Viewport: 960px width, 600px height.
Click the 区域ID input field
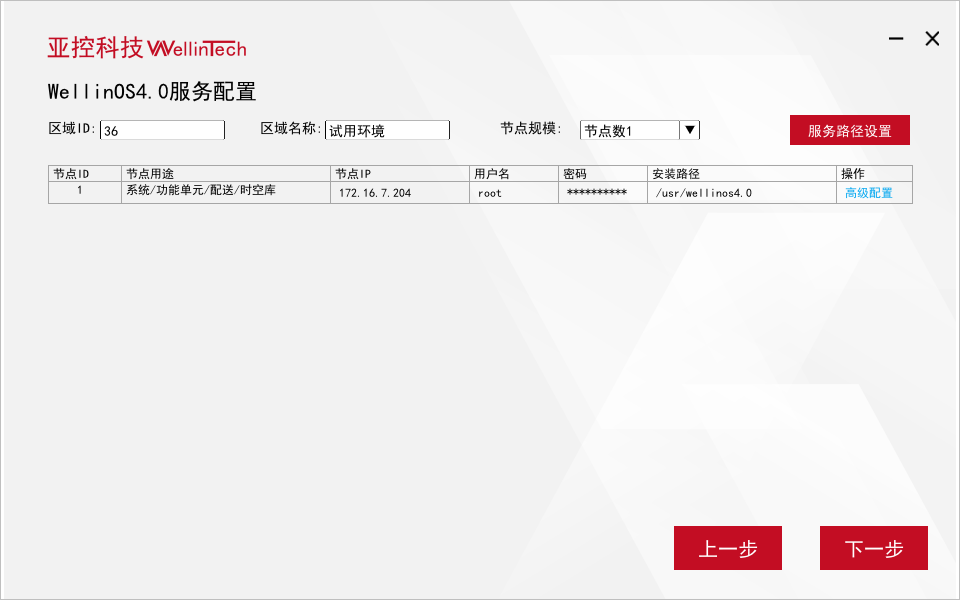point(162,130)
